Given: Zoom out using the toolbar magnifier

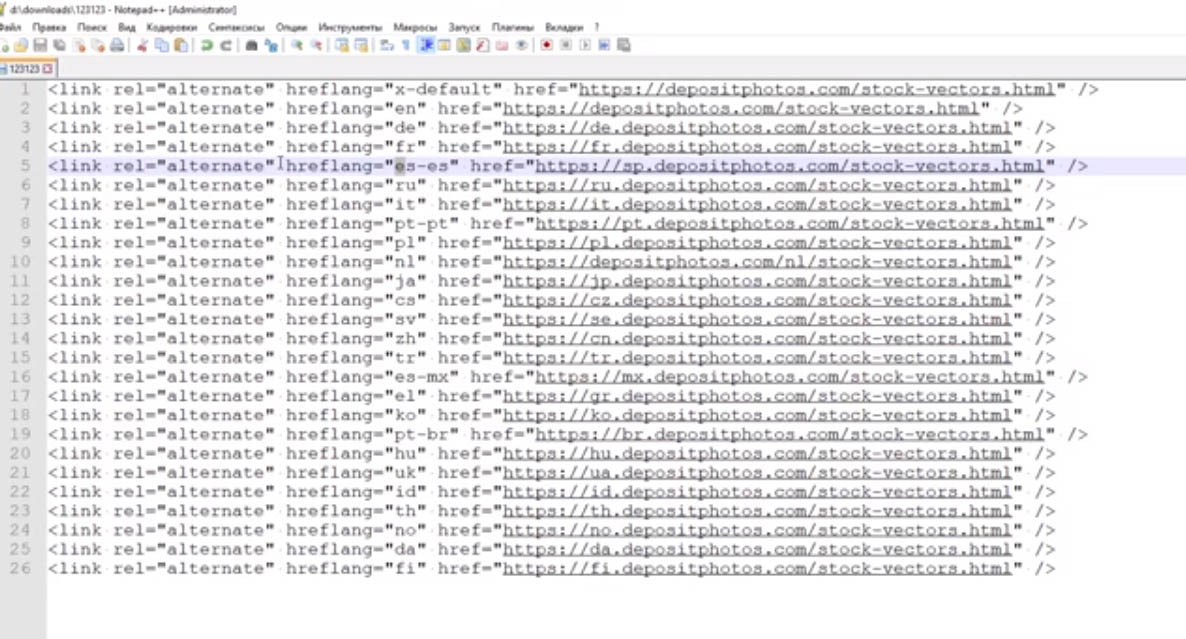Looking at the screenshot, I should point(316,45).
